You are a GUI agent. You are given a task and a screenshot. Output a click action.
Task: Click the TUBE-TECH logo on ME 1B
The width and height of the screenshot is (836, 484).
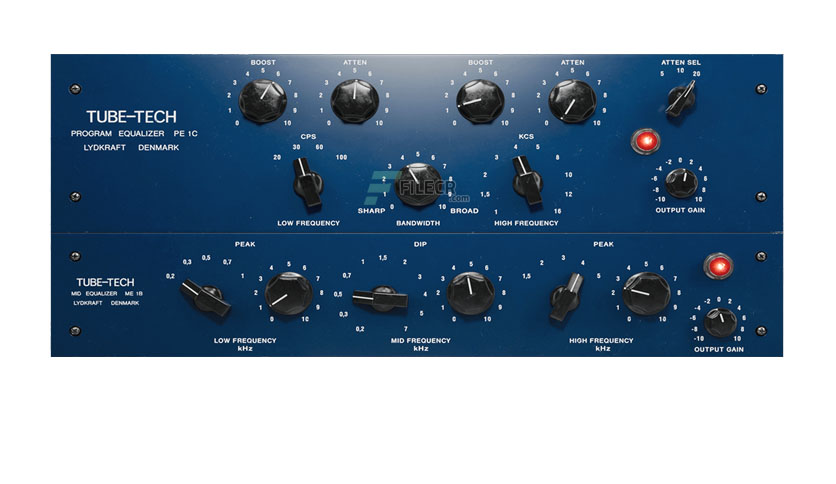[105, 282]
